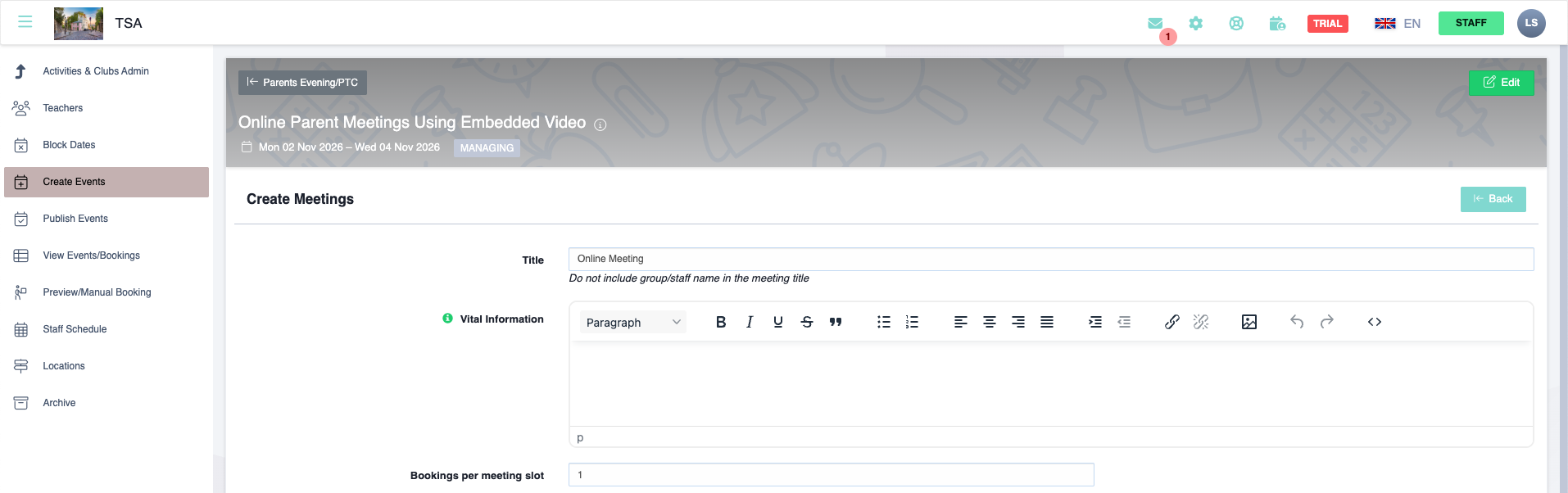Image resolution: width=1568 pixels, height=493 pixels.
Task: Click the Bookings per meeting slot field
Action: 831,475
